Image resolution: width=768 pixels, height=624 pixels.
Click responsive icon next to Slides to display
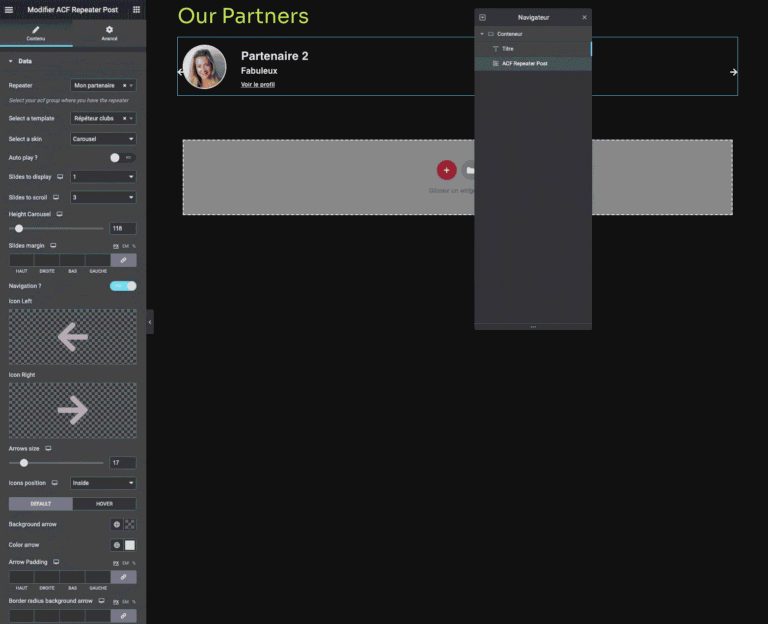[60, 176]
